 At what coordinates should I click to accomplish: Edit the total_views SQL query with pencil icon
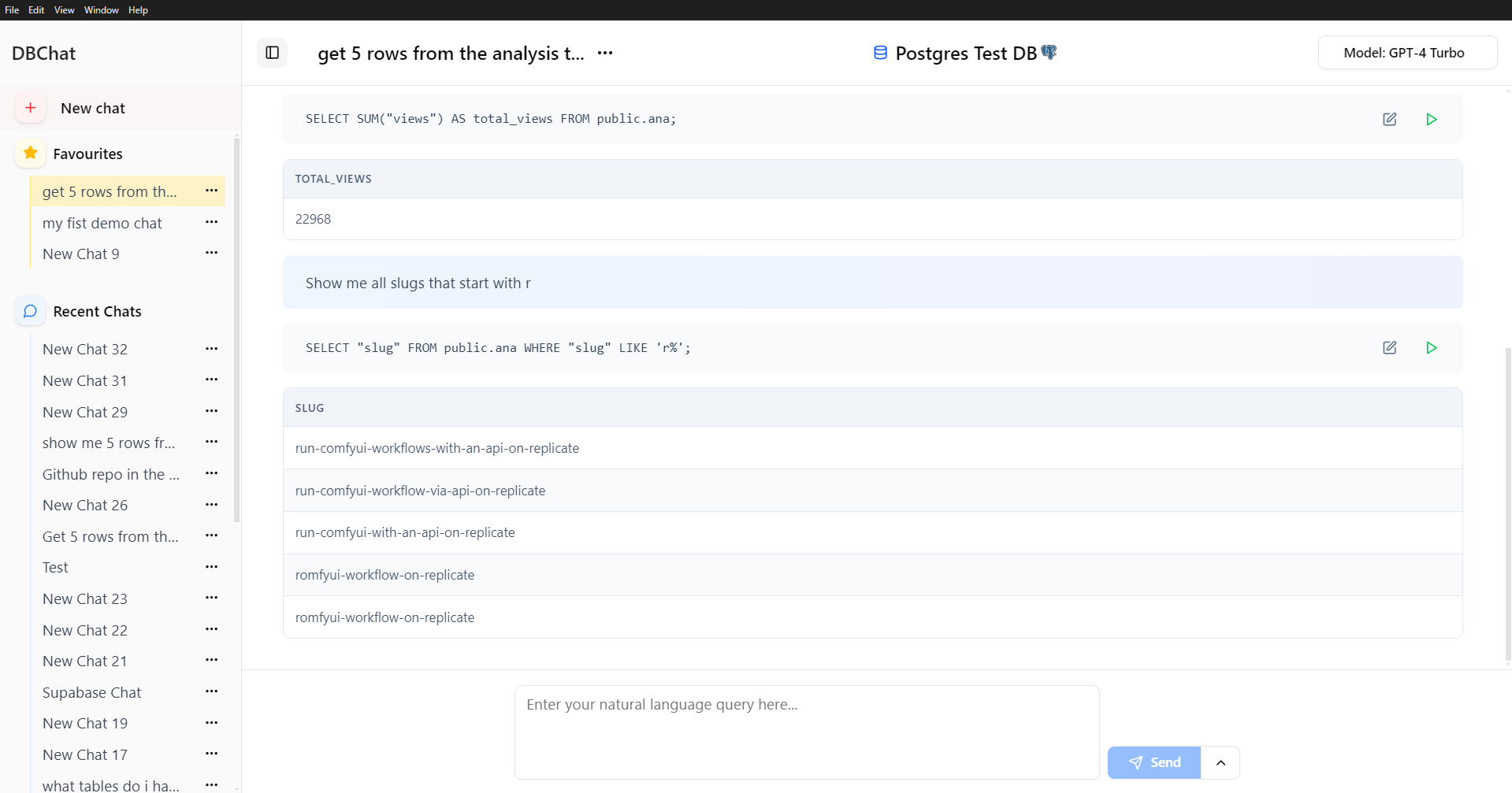[1390, 119]
